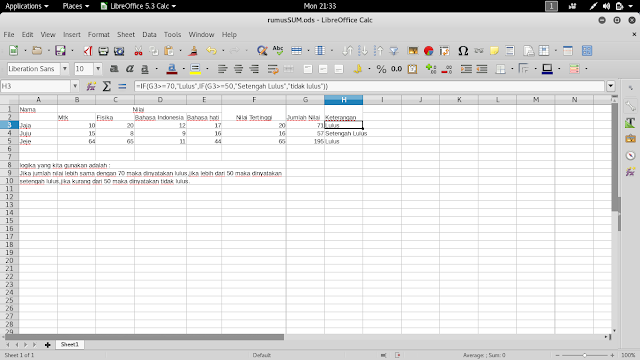The height and width of the screenshot is (360, 640).
Task: Open the Data menu
Action: (149, 35)
